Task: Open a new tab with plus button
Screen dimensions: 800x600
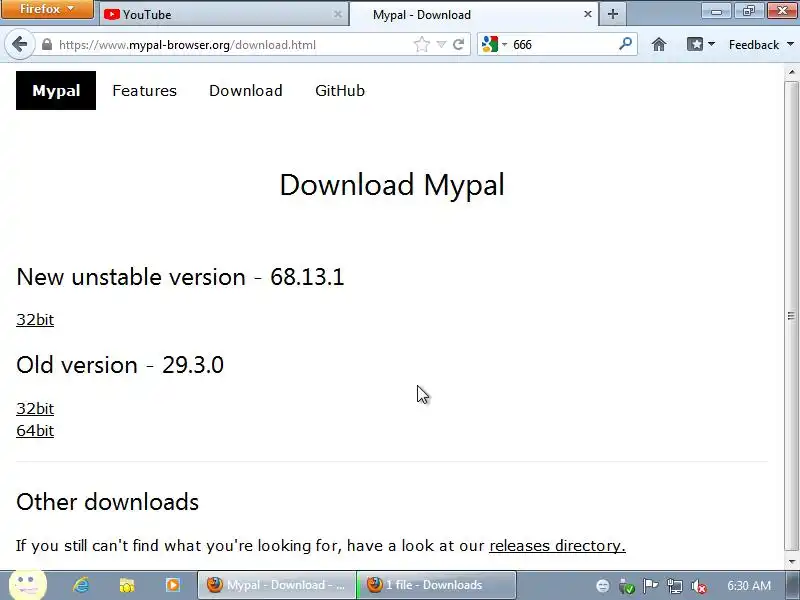Action: (x=613, y=14)
